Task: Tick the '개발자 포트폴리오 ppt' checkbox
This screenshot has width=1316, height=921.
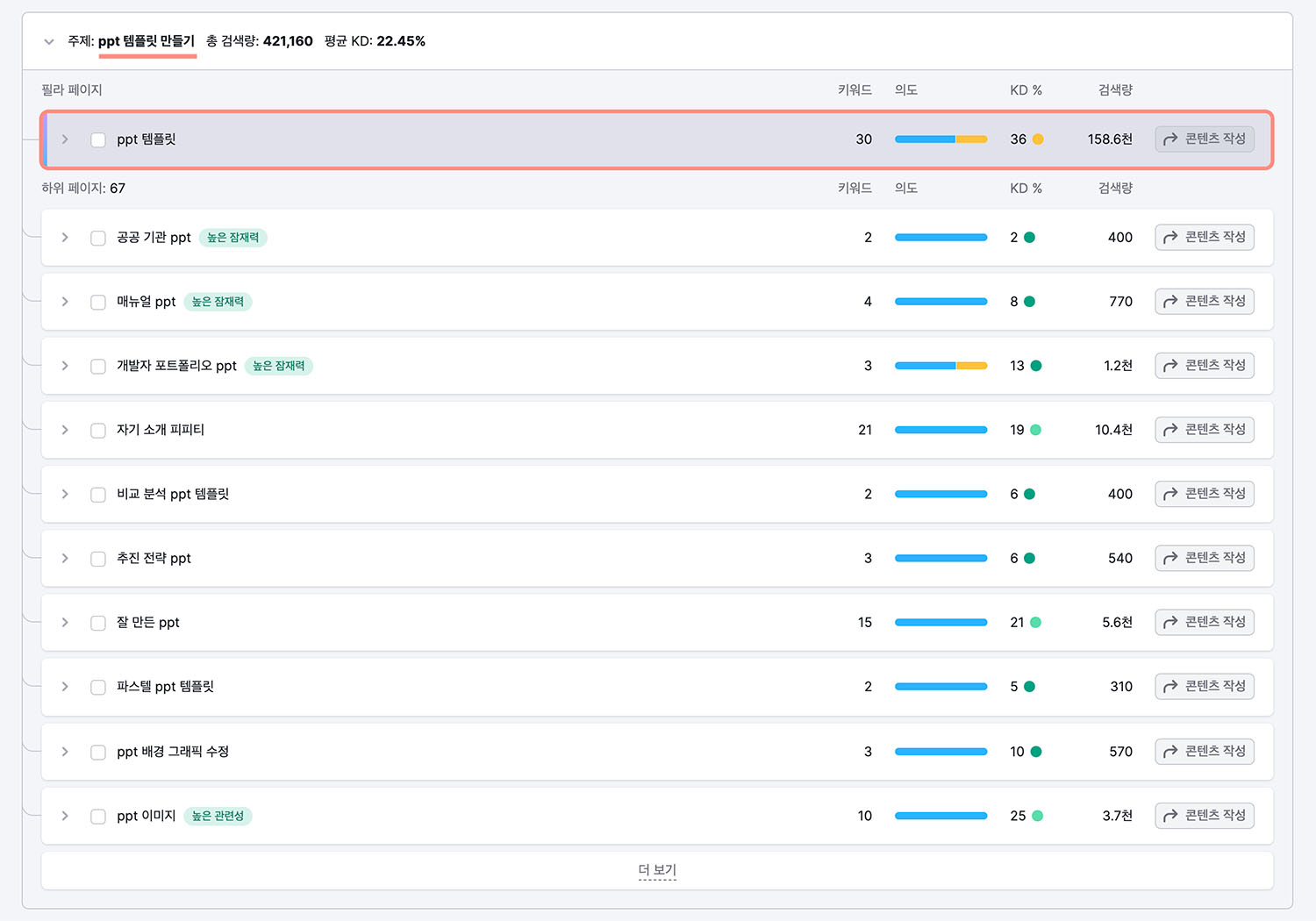Action: pyautogui.click(x=98, y=366)
